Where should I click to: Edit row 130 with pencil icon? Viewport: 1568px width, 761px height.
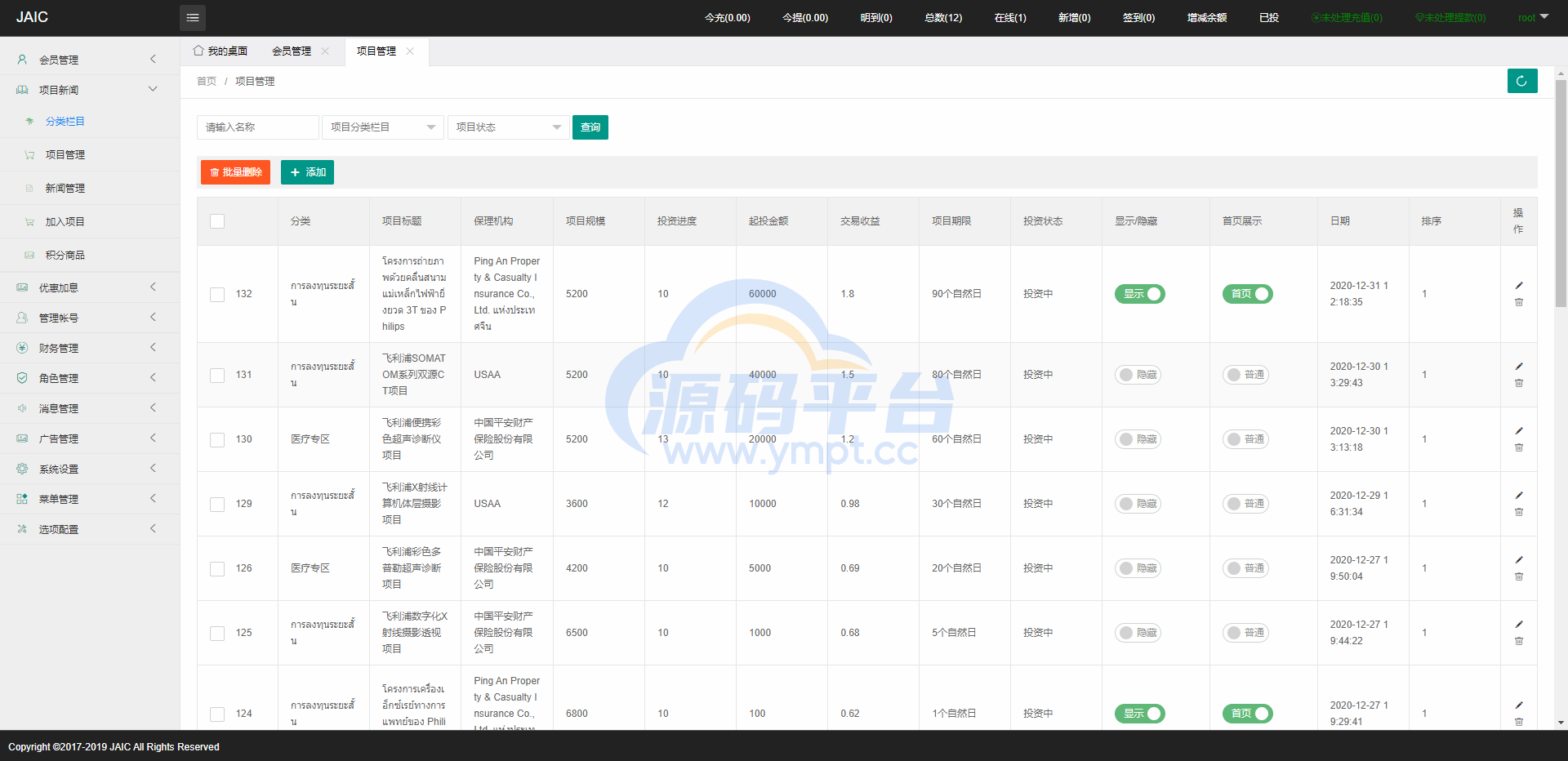coord(1519,430)
